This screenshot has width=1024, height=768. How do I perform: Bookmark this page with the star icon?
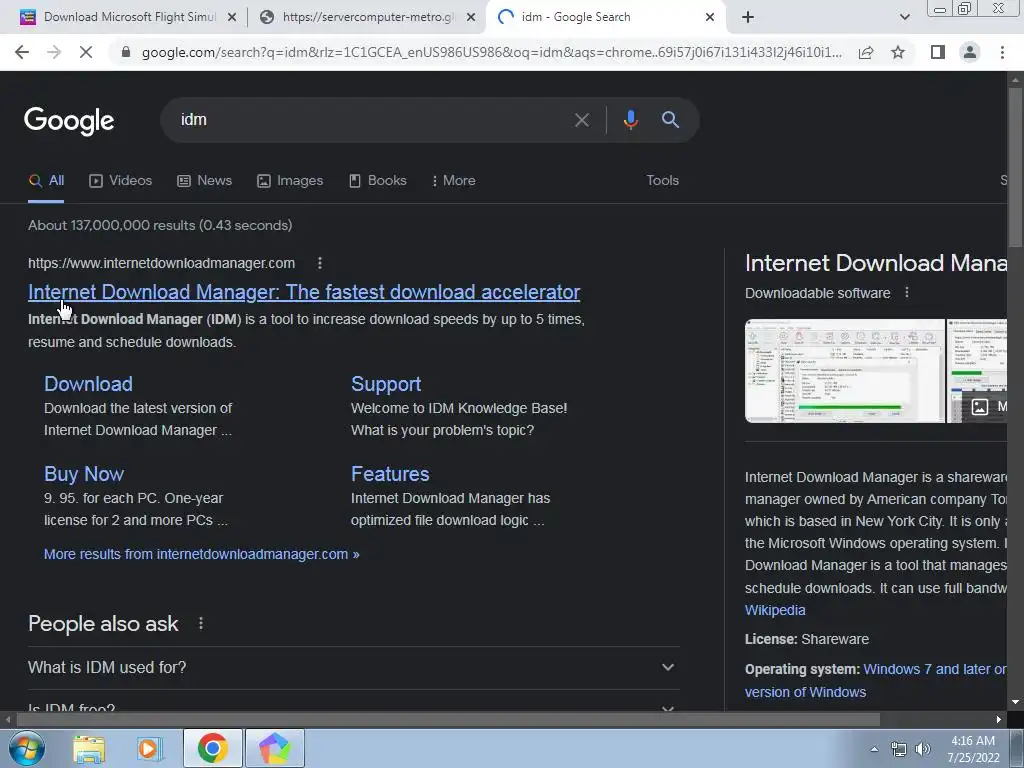898,52
